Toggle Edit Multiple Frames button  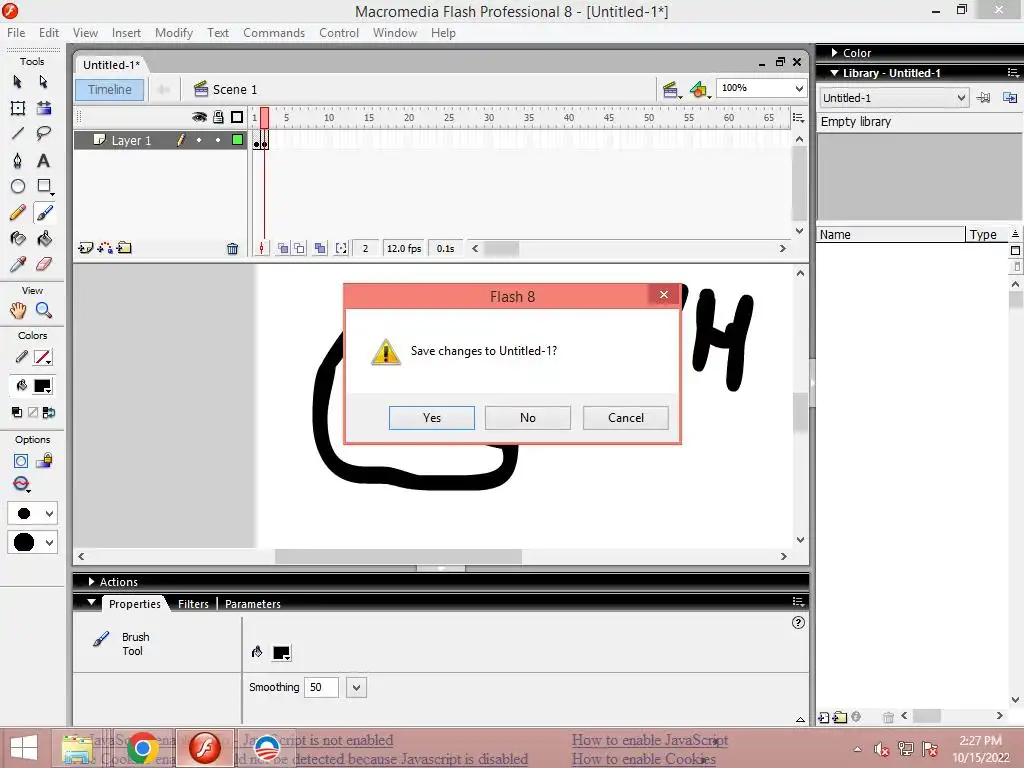click(x=320, y=248)
